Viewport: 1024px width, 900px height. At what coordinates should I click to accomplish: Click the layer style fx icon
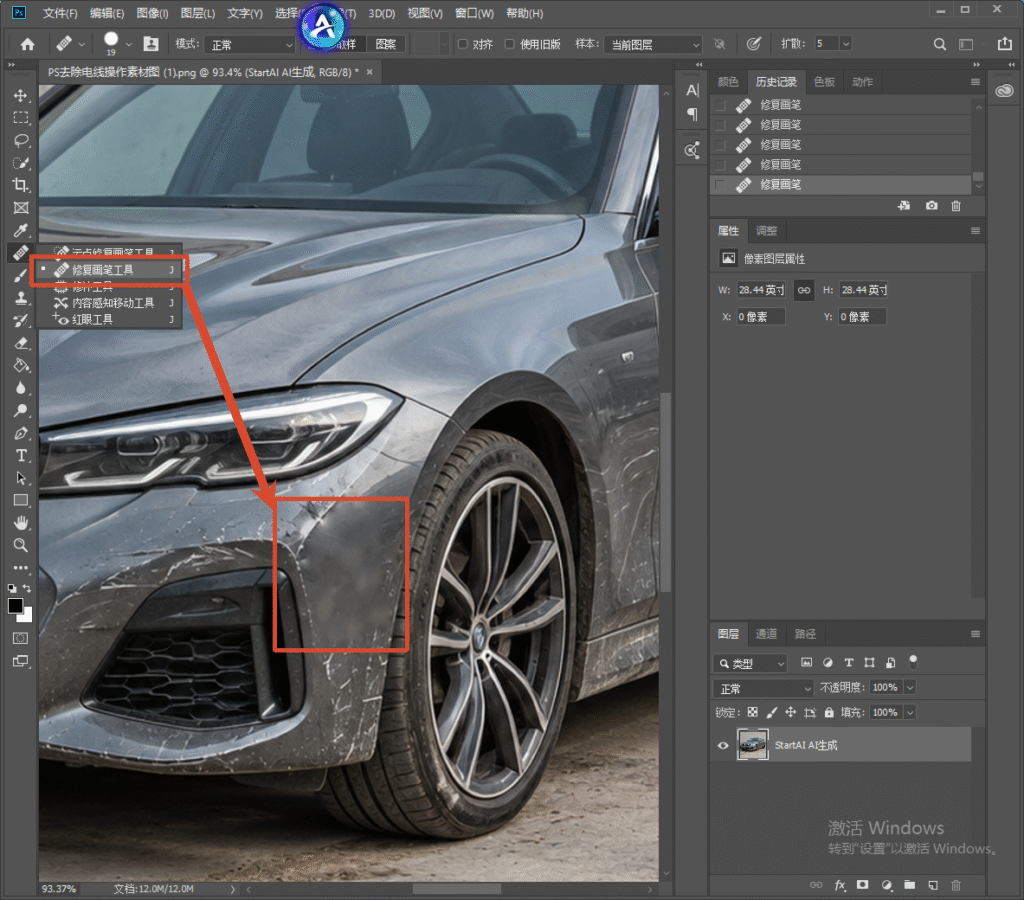pyautogui.click(x=840, y=885)
